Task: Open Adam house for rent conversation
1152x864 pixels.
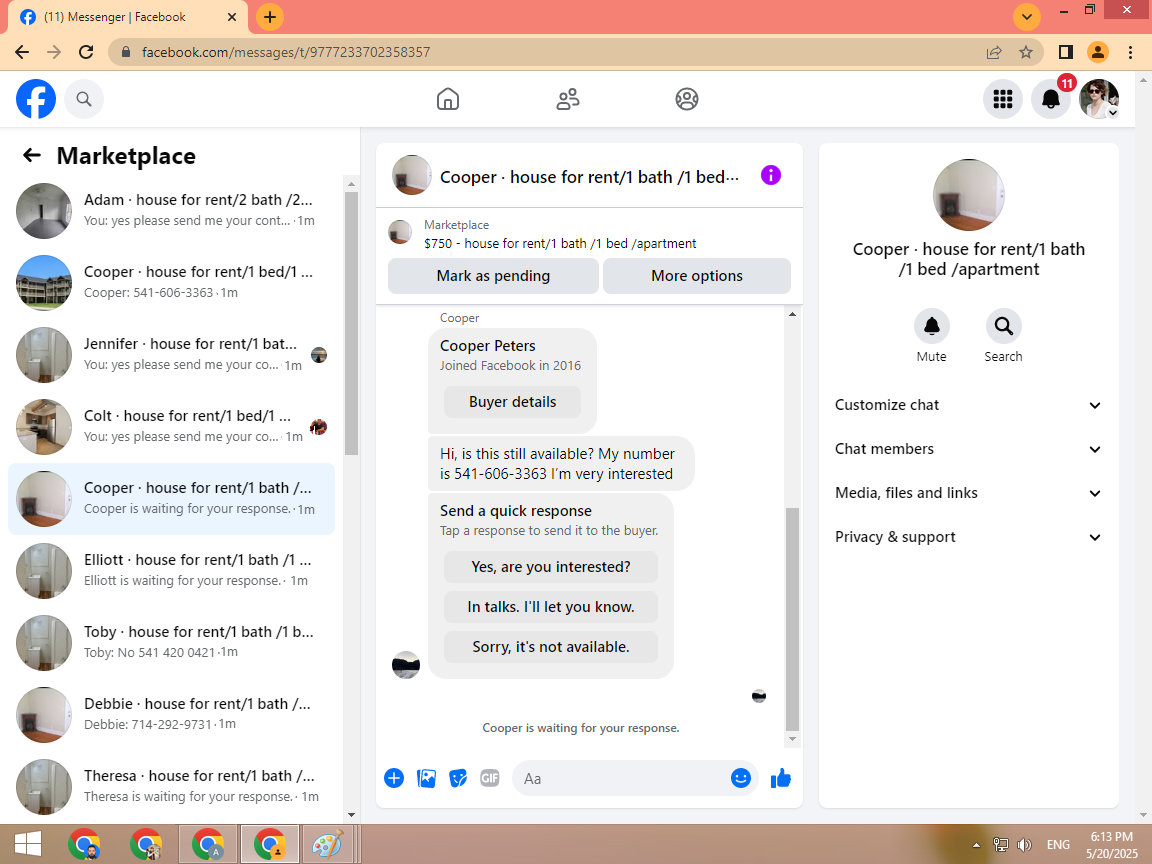Action: (171, 211)
